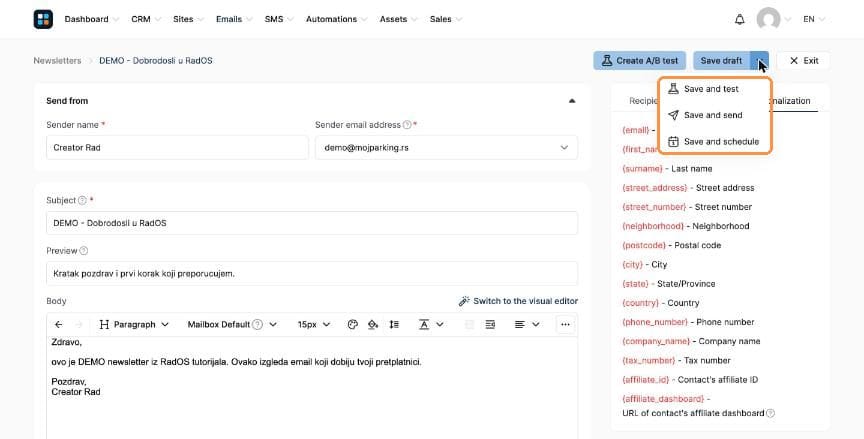Click Switch to the visual editor link

[x=518, y=301]
